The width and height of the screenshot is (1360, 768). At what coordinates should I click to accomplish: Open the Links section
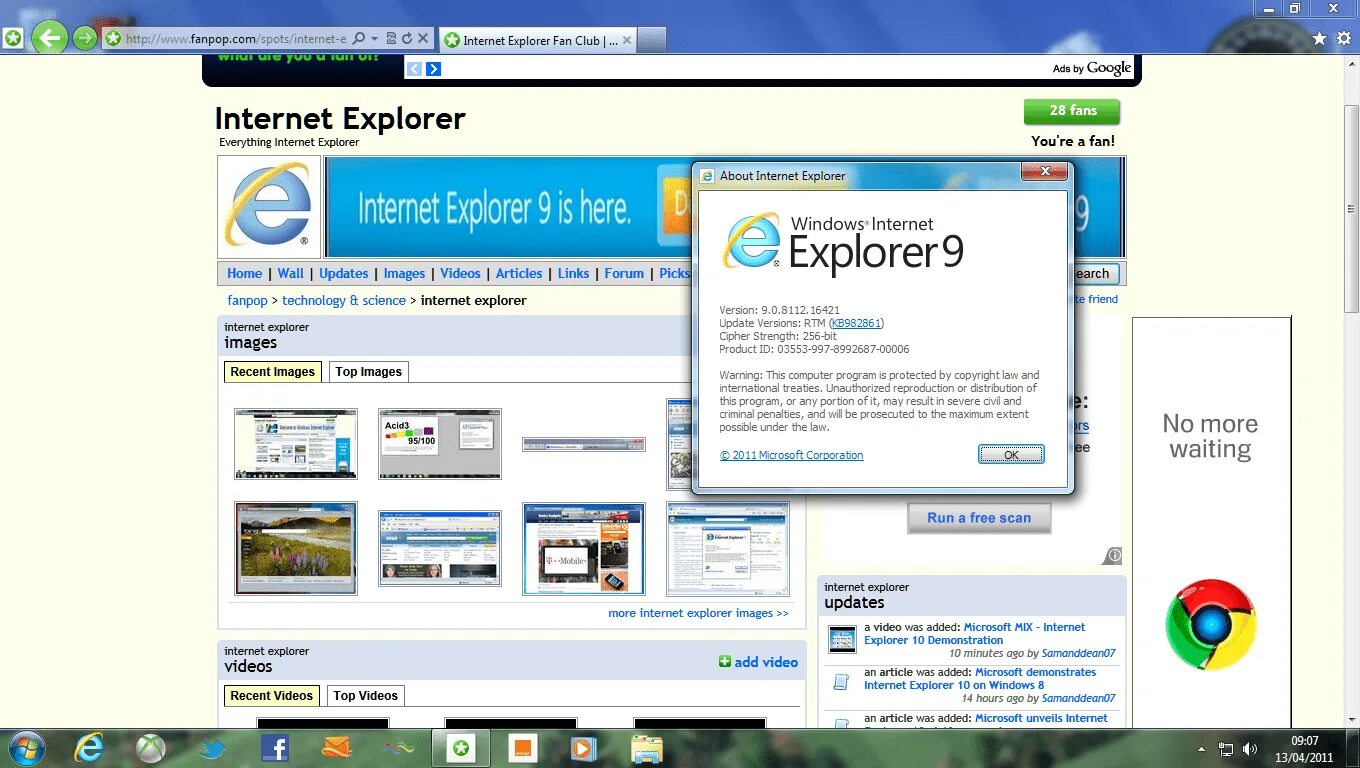point(573,273)
